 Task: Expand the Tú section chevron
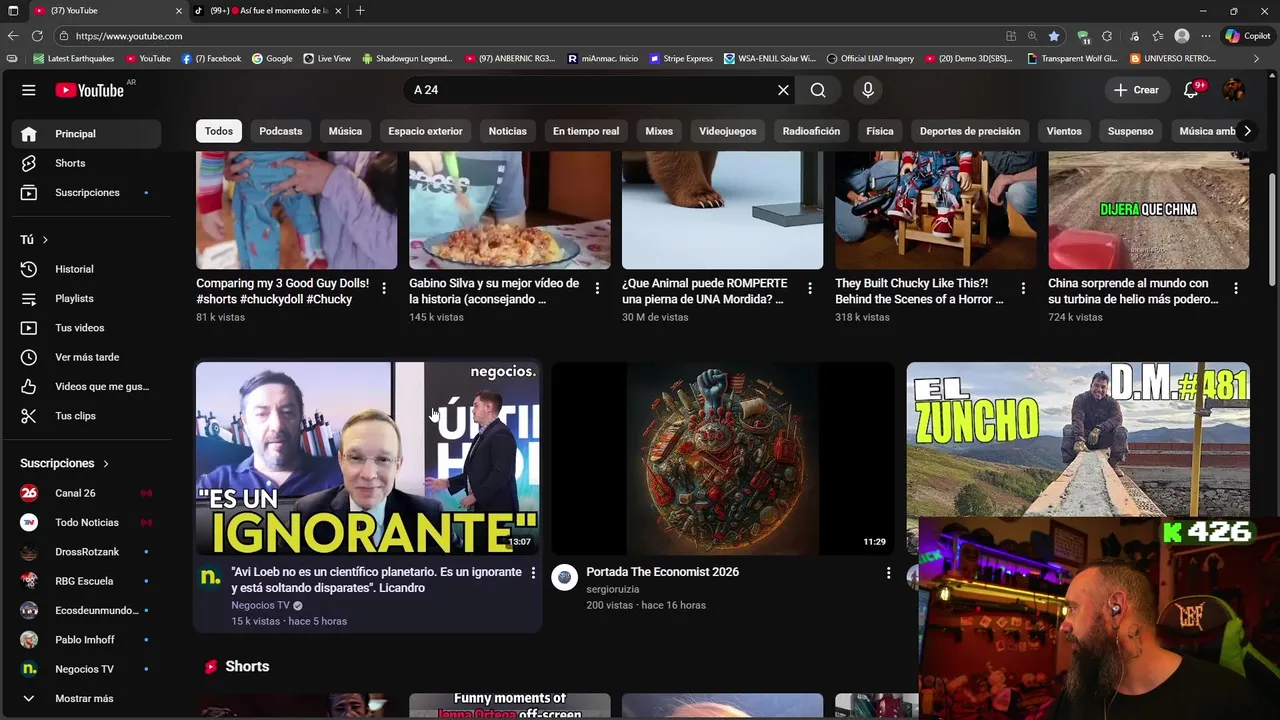(45, 240)
